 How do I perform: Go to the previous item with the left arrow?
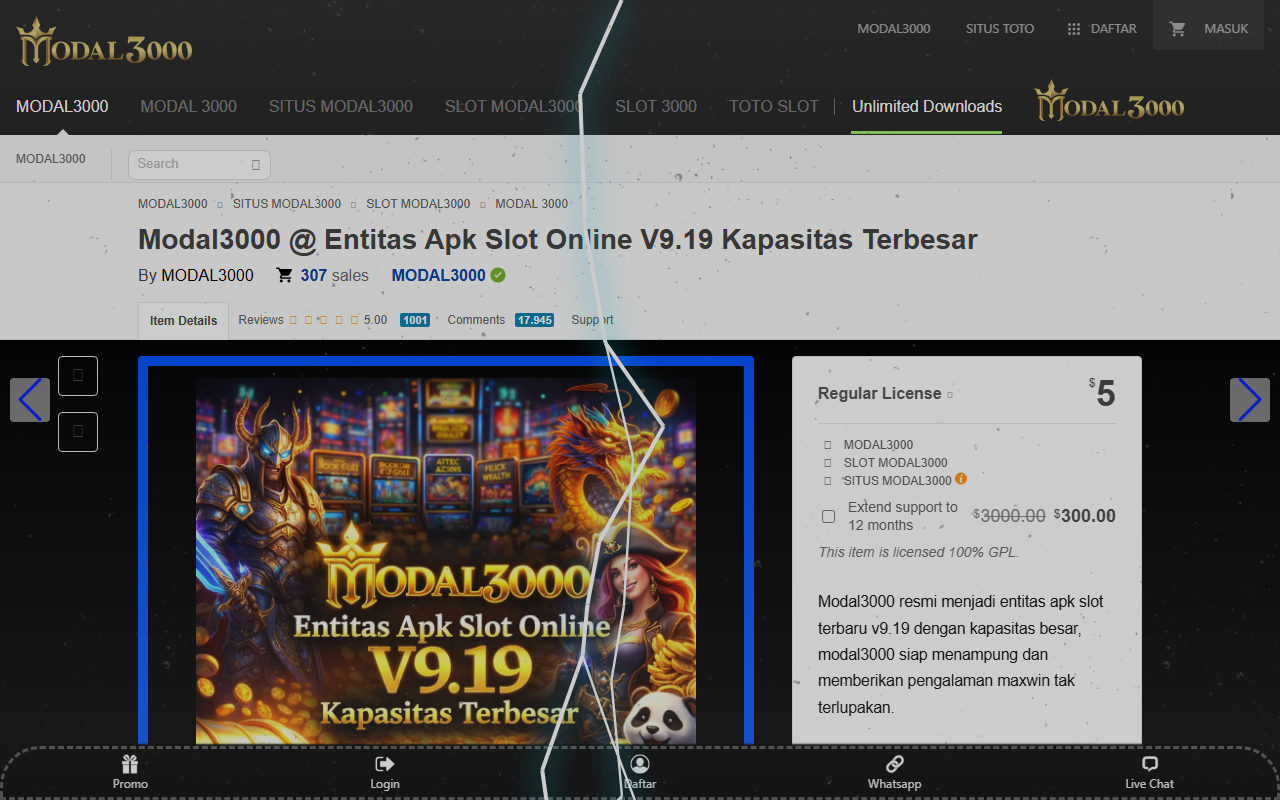click(30, 400)
